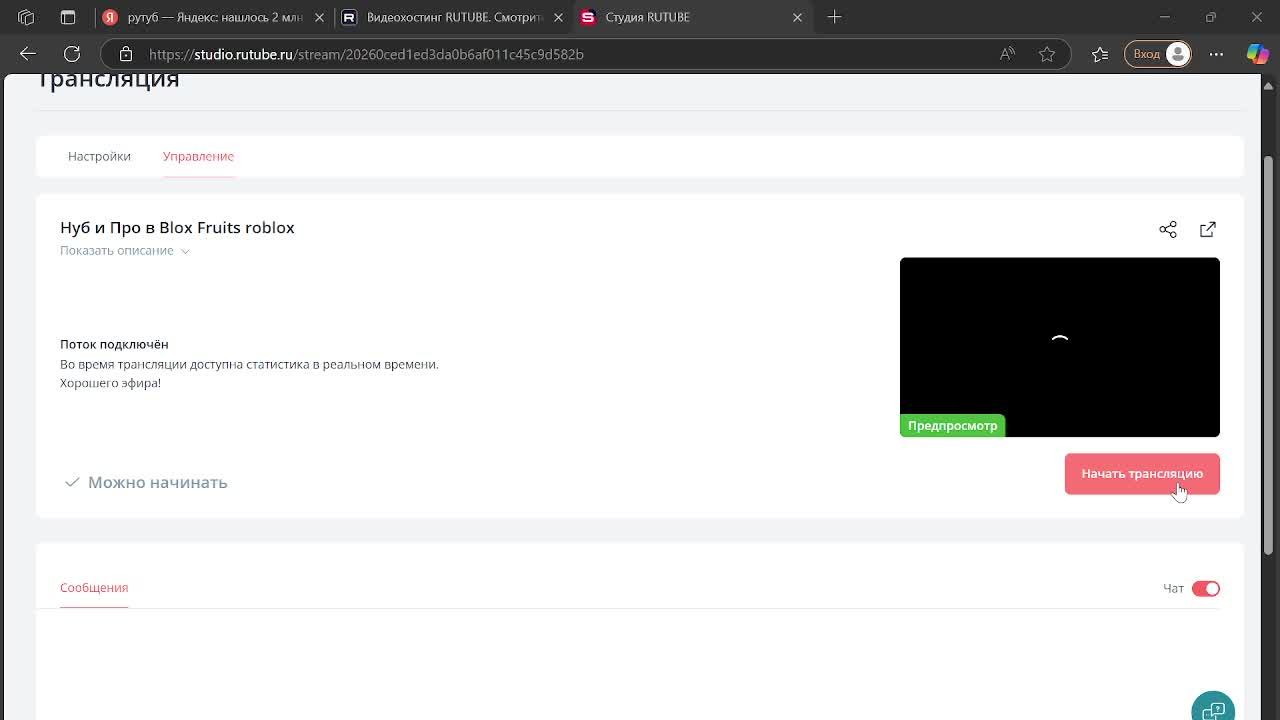Click the Можно начинать status text

[x=158, y=482]
